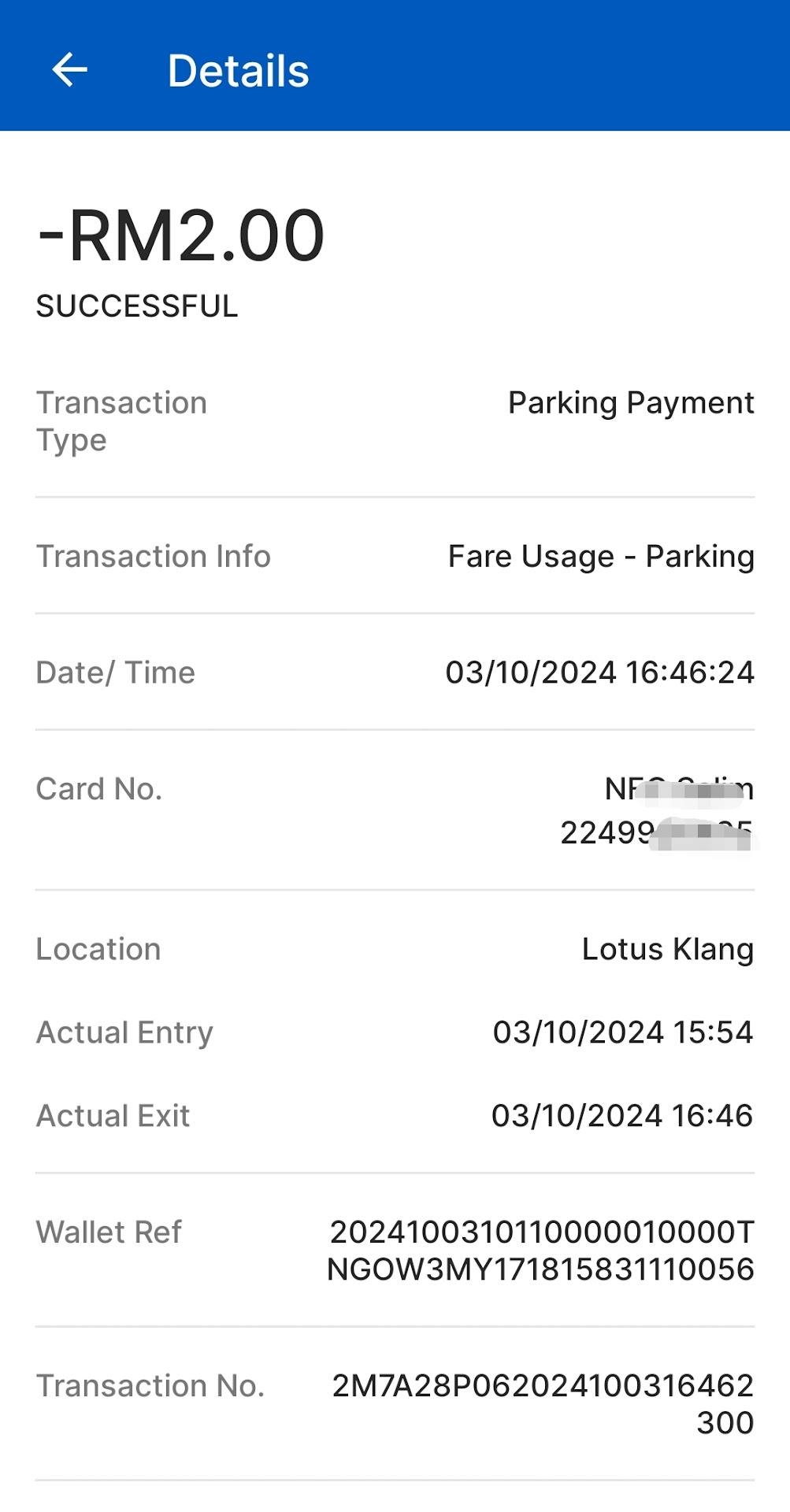
Task: Click the Details header title
Action: 238,71
